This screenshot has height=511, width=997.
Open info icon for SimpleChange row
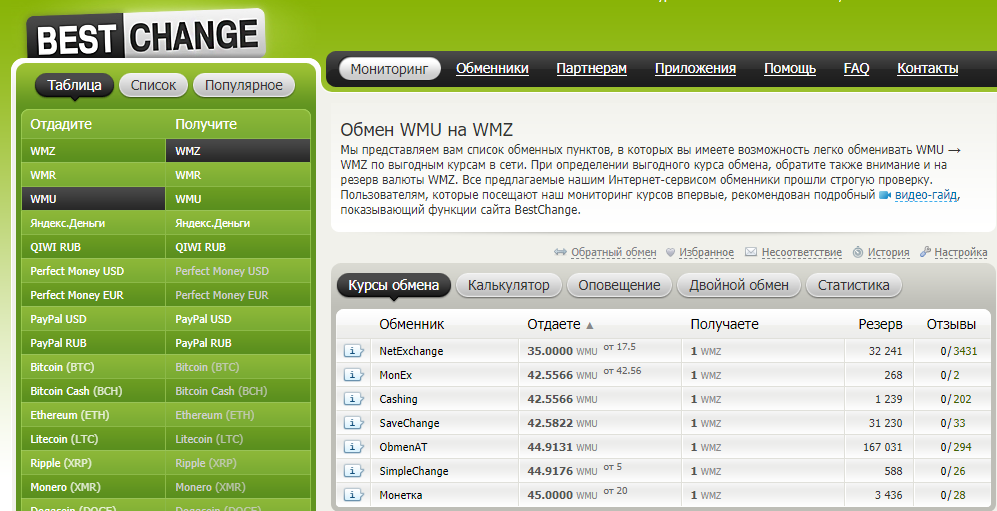(x=354, y=472)
